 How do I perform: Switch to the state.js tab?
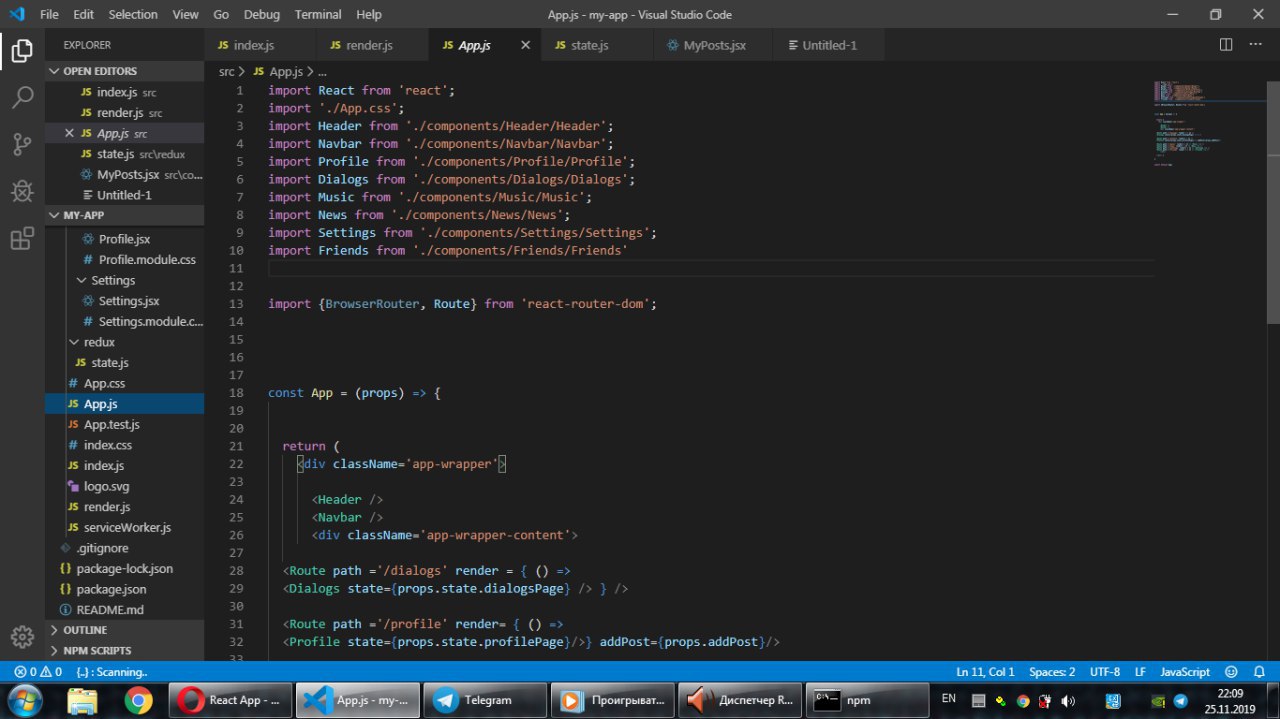pos(589,45)
